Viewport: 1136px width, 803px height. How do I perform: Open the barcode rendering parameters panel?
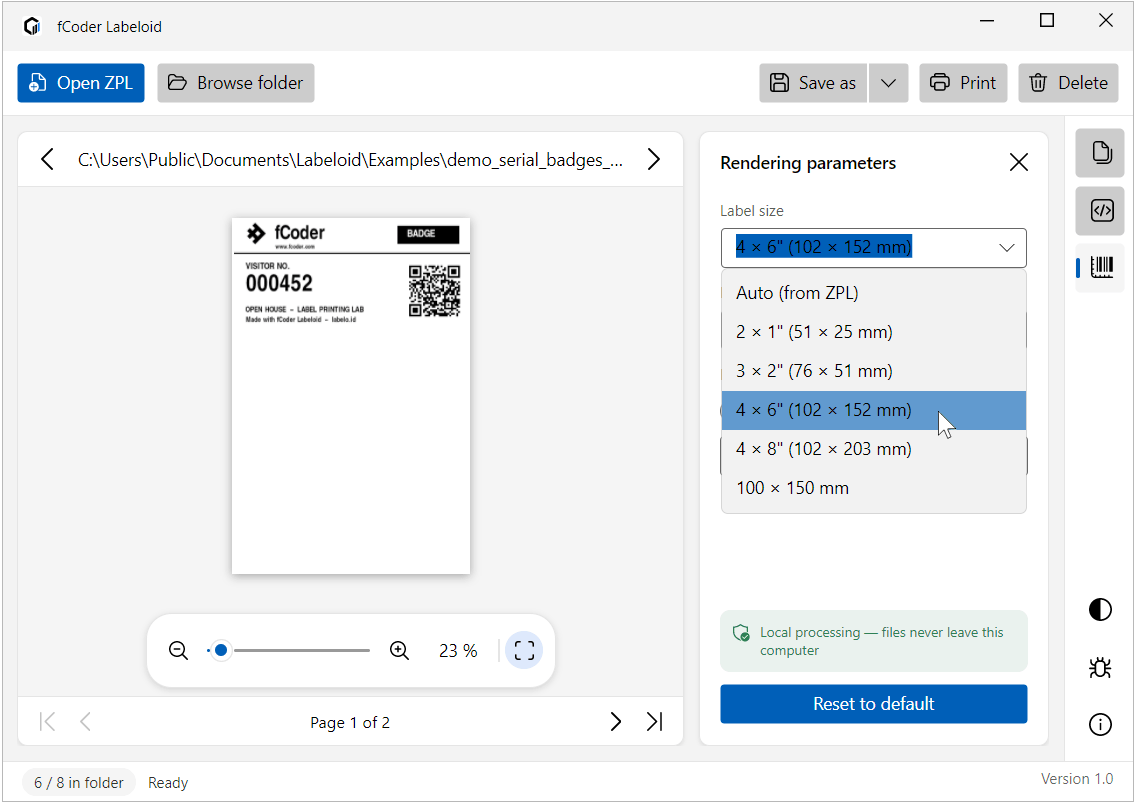[x=1100, y=268]
